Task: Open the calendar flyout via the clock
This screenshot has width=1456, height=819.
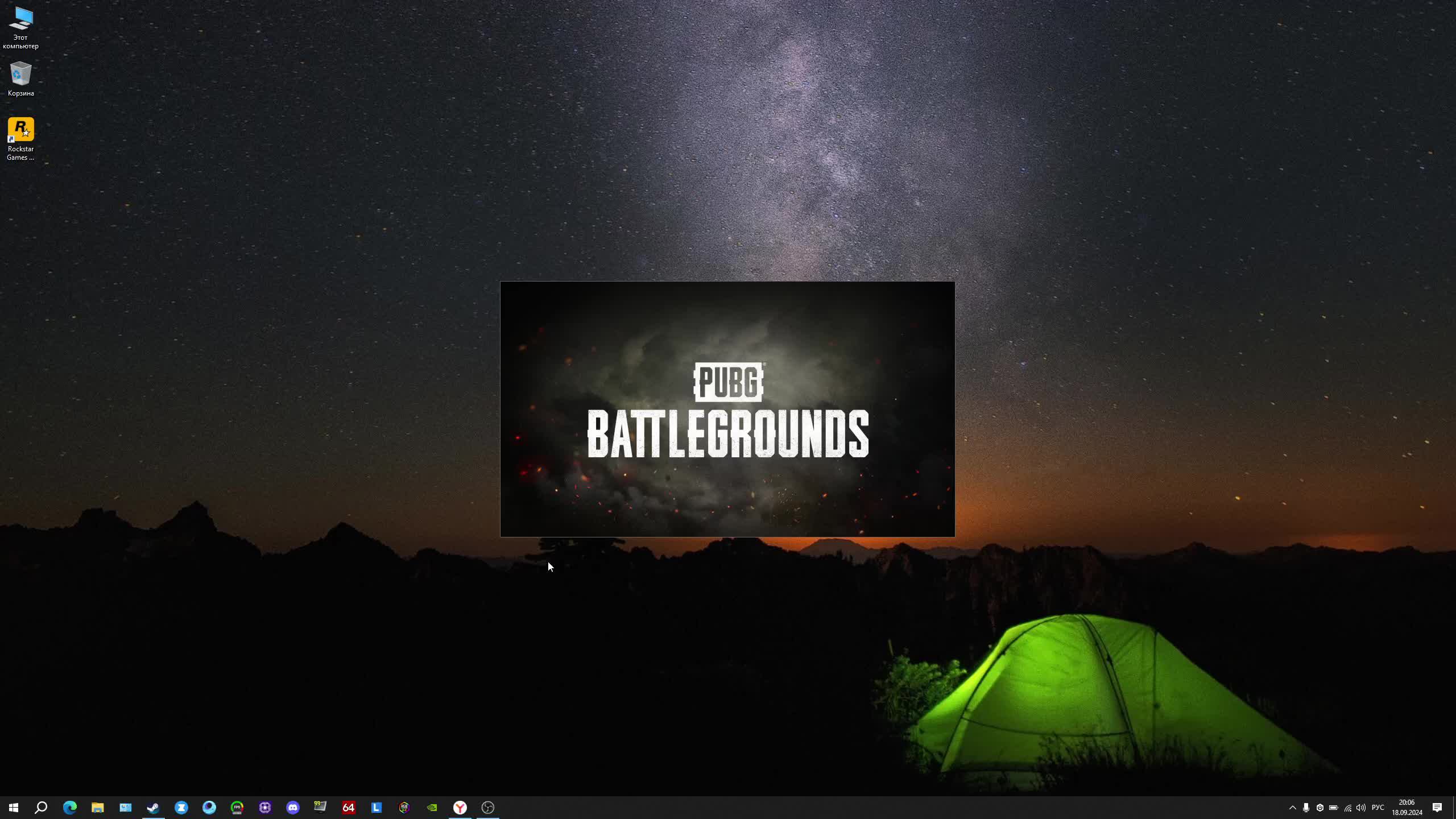Action: [x=1410, y=807]
